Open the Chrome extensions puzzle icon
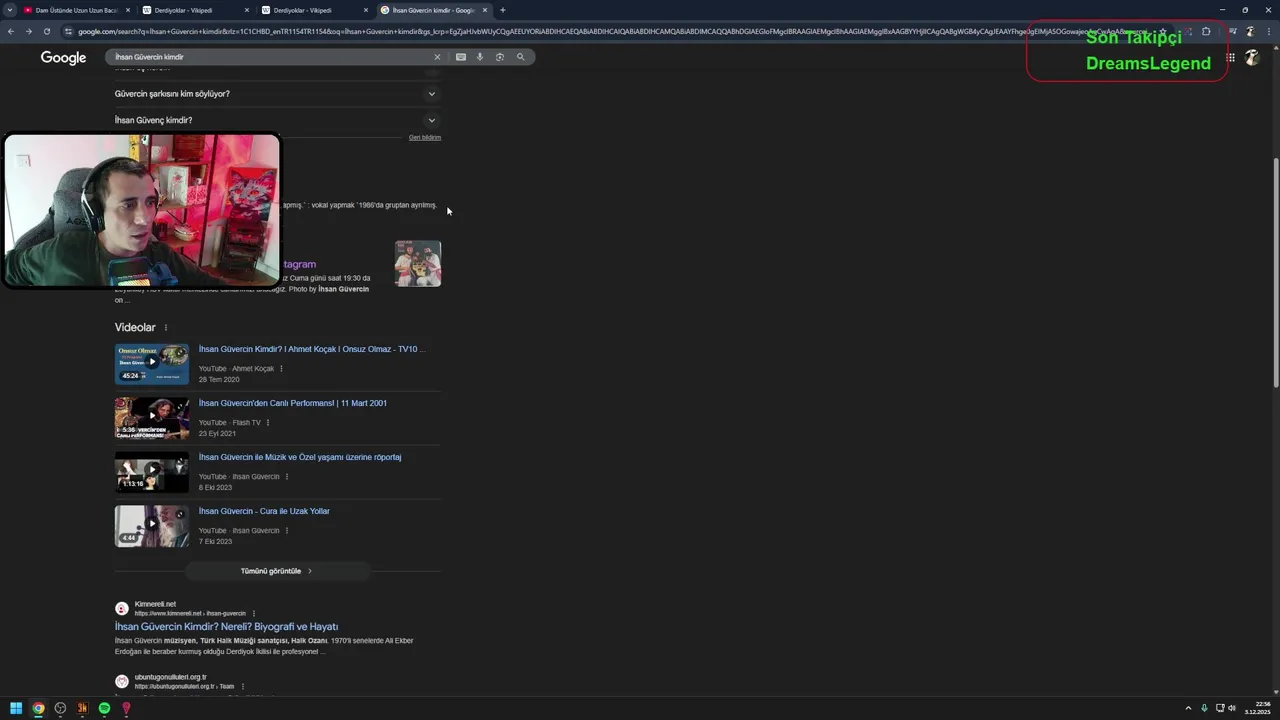This screenshot has width=1280, height=720. tap(1206, 31)
